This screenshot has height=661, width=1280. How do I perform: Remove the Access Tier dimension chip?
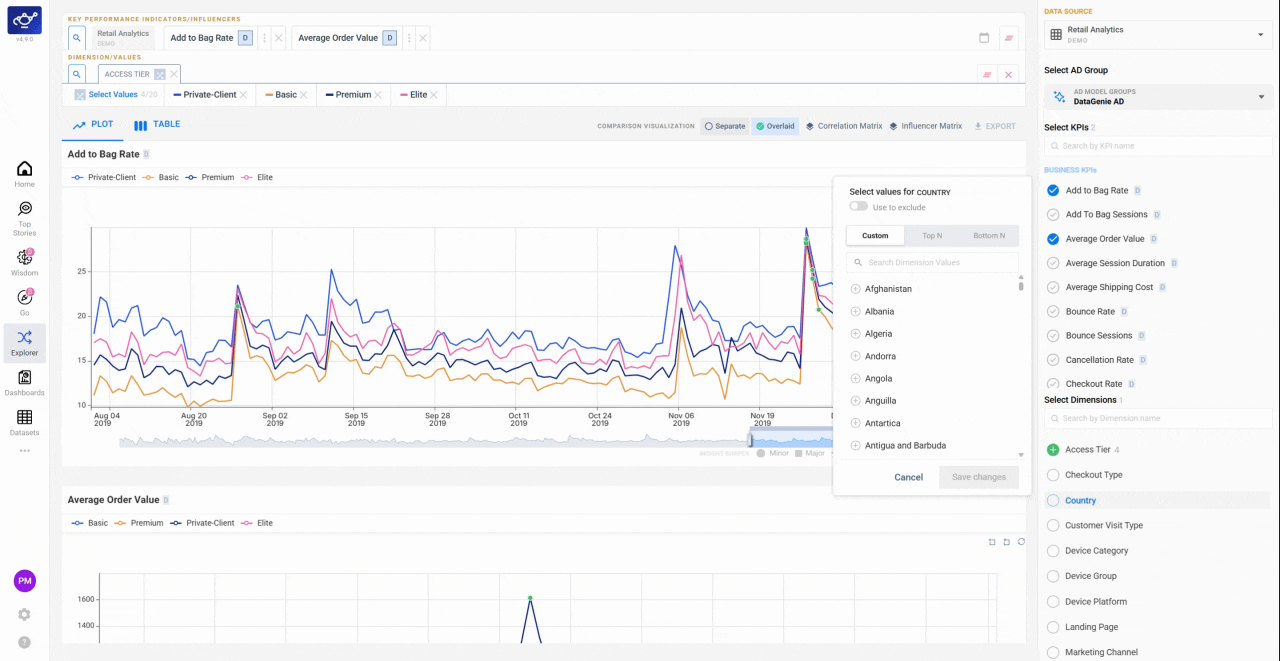(x=174, y=74)
